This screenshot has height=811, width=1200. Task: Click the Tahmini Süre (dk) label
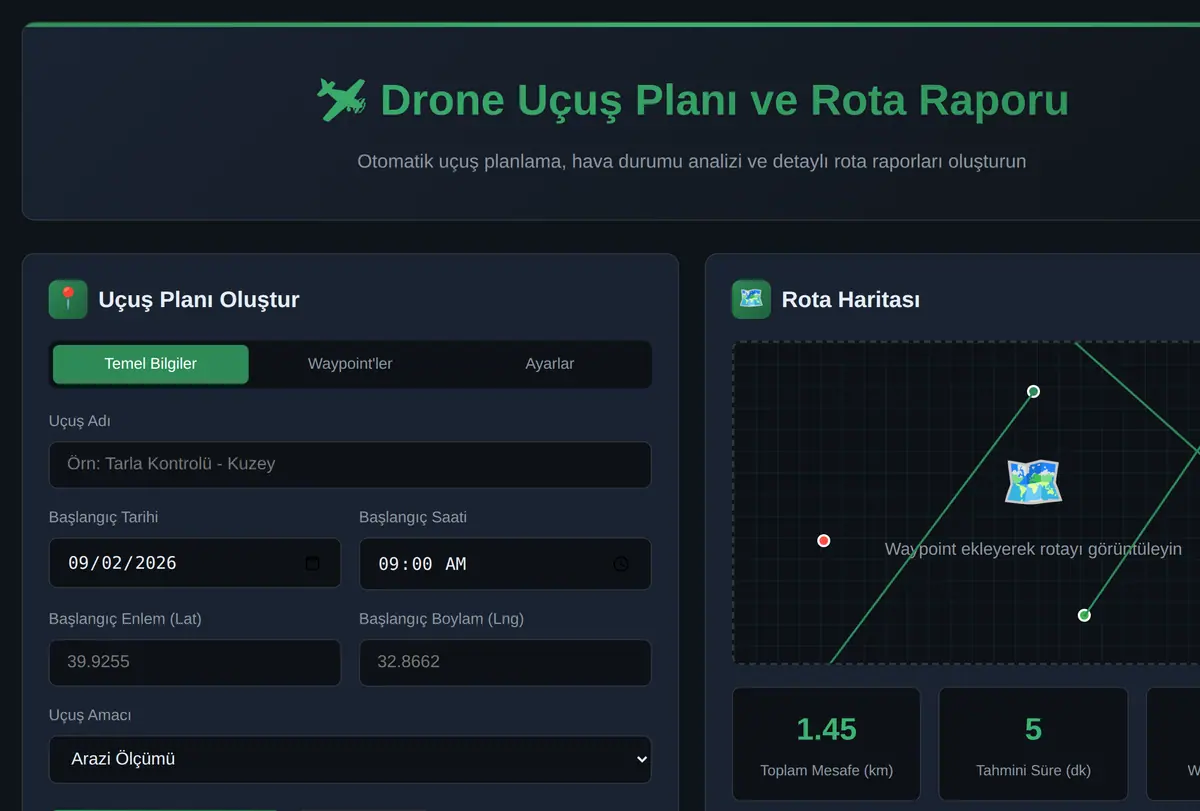click(1033, 770)
